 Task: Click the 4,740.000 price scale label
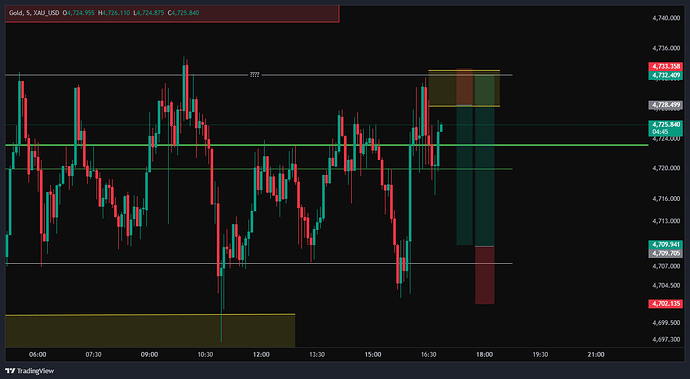666,18
